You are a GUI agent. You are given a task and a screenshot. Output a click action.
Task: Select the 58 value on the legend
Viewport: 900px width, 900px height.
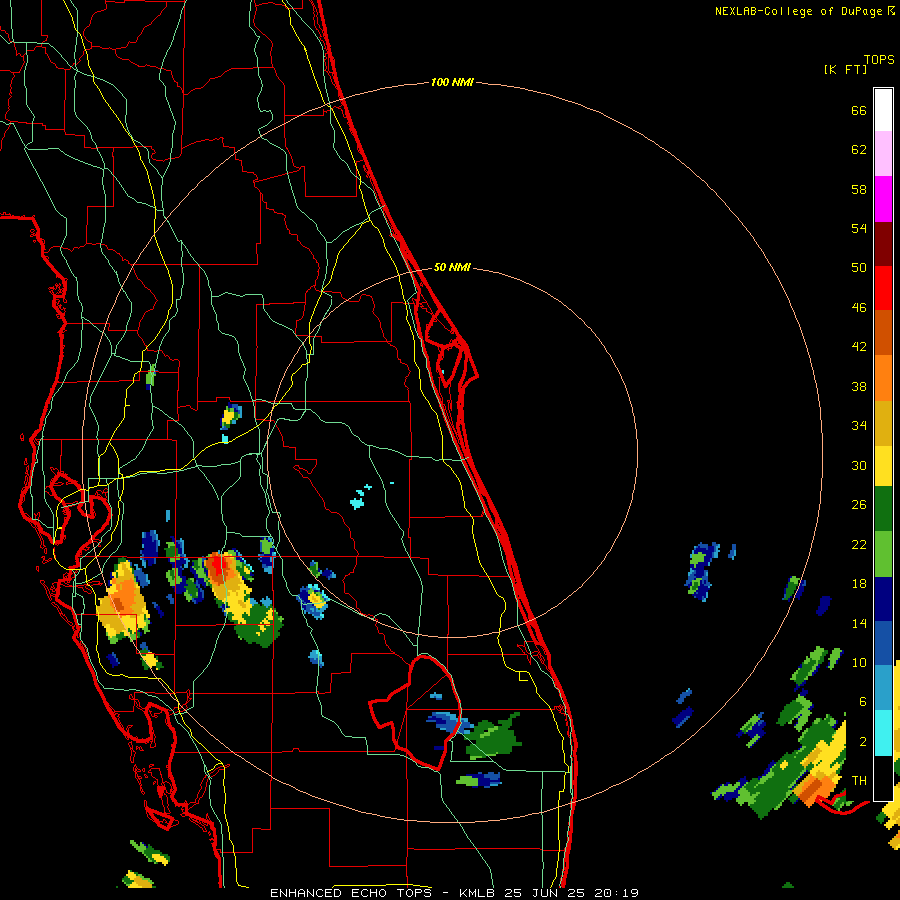click(859, 189)
